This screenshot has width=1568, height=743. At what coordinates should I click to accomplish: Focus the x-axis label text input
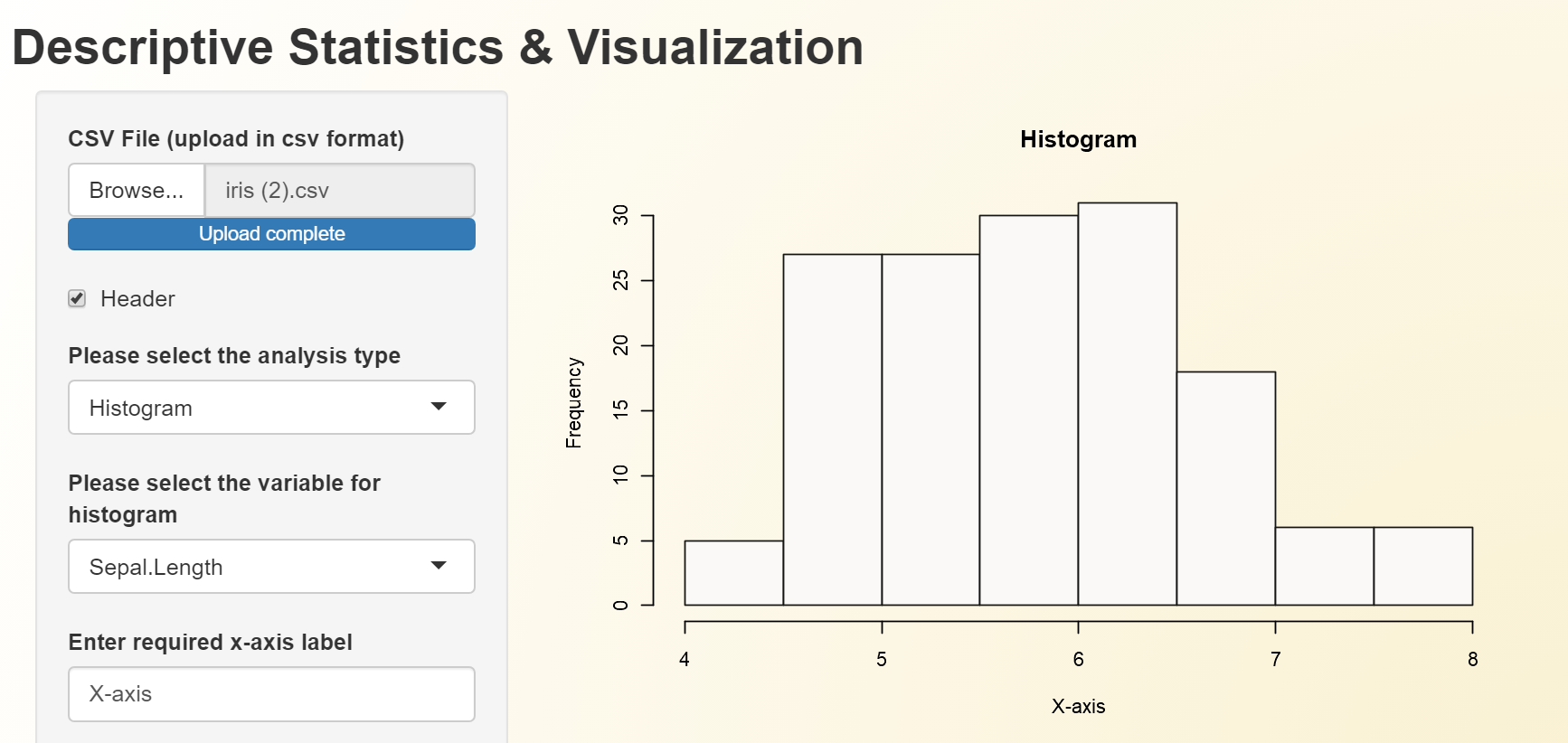(x=271, y=694)
